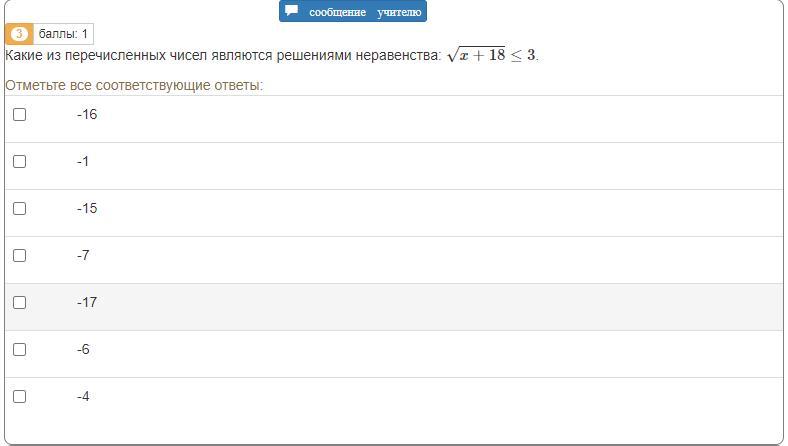
Task: Click the 'Отметьте все соответствующие ответы' instruction text
Action: [134, 85]
